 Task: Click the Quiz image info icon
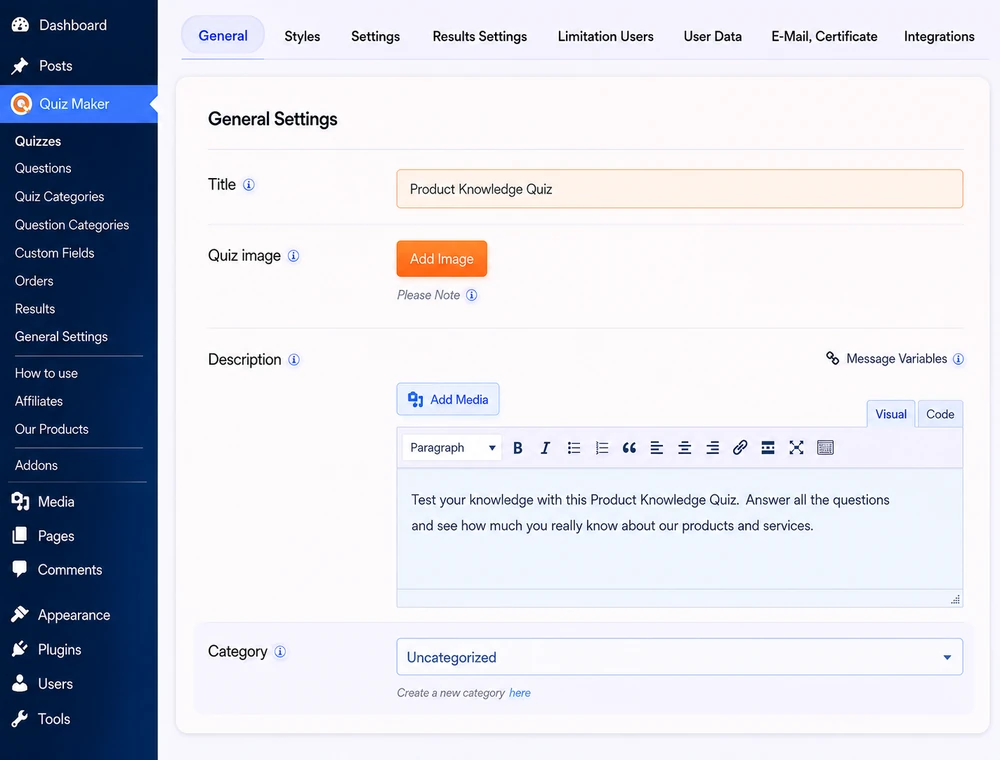tap(293, 256)
